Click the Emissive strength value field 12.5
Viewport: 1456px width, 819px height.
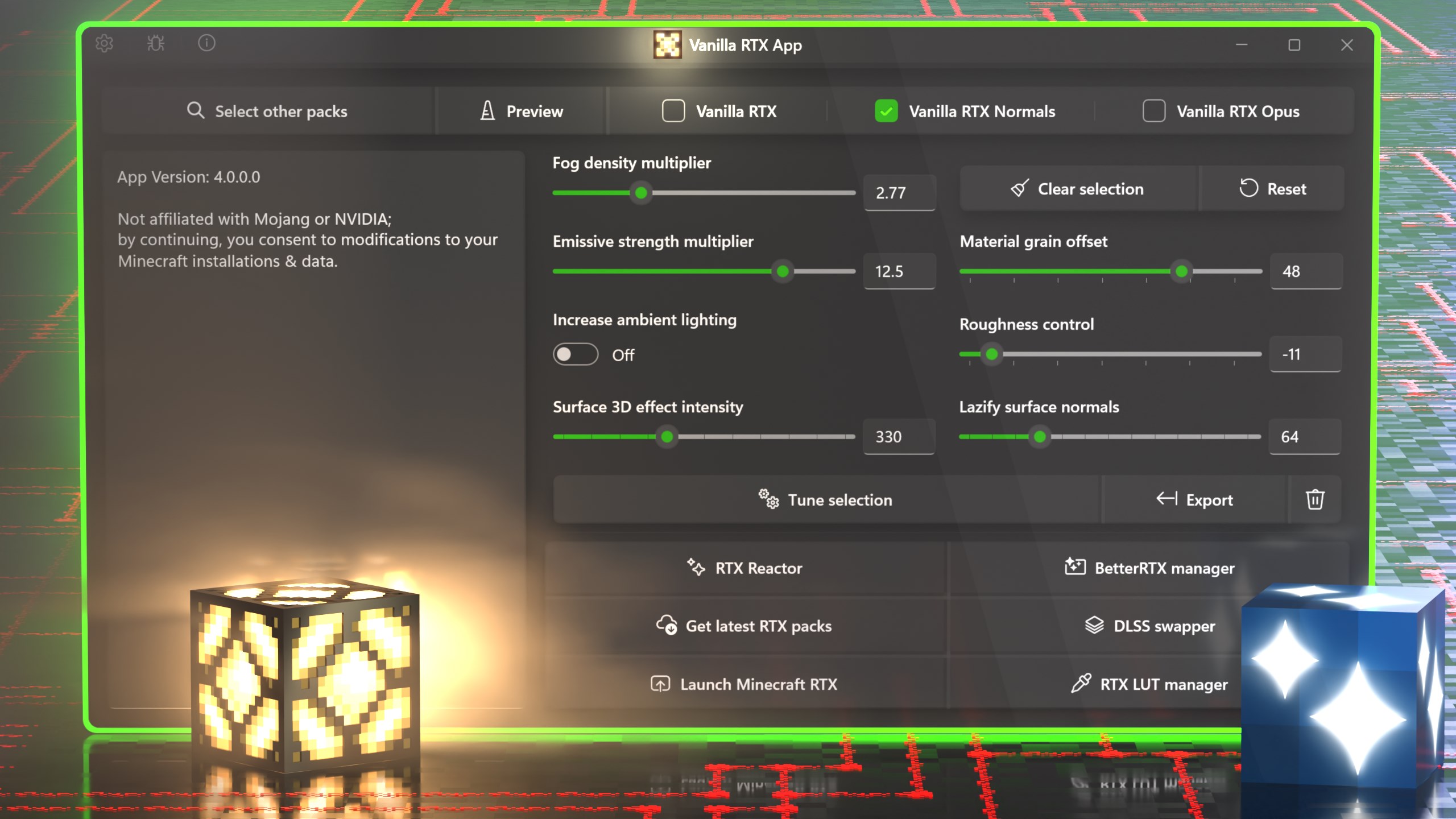click(900, 271)
